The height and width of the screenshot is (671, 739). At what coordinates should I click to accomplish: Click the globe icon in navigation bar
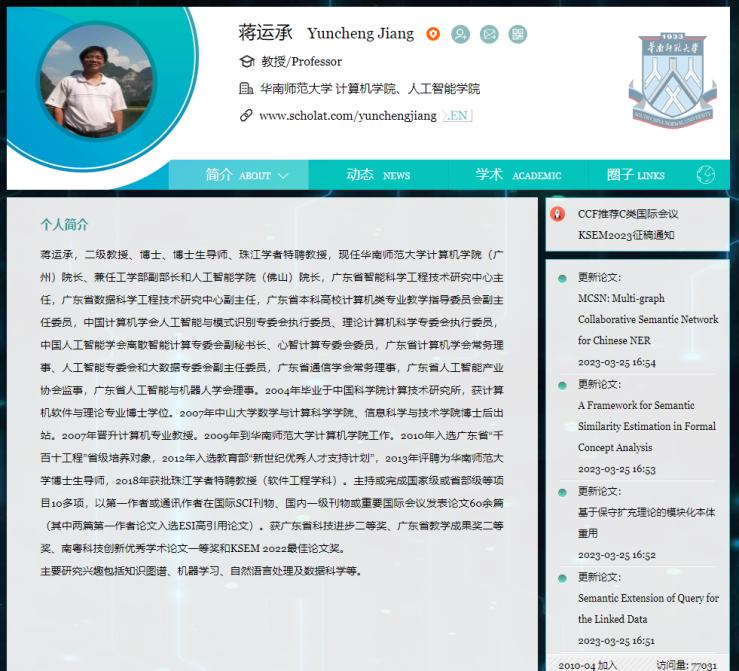[x=705, y=175]
